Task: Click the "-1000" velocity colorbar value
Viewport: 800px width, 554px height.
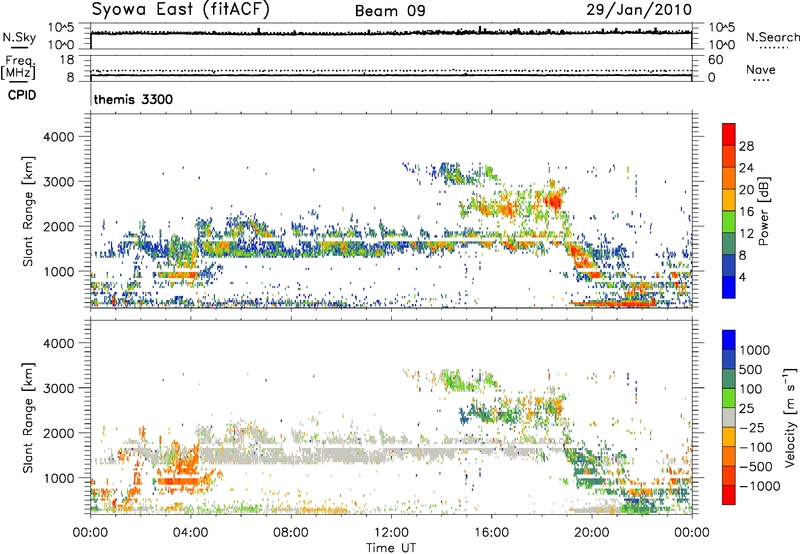Action: [x=759, y=486]
